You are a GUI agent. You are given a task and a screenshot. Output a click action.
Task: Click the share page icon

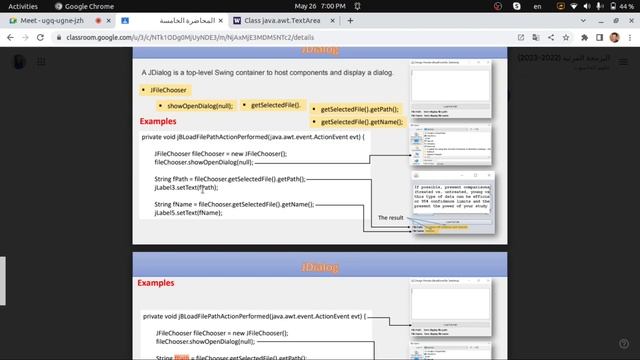coord(551,38)
